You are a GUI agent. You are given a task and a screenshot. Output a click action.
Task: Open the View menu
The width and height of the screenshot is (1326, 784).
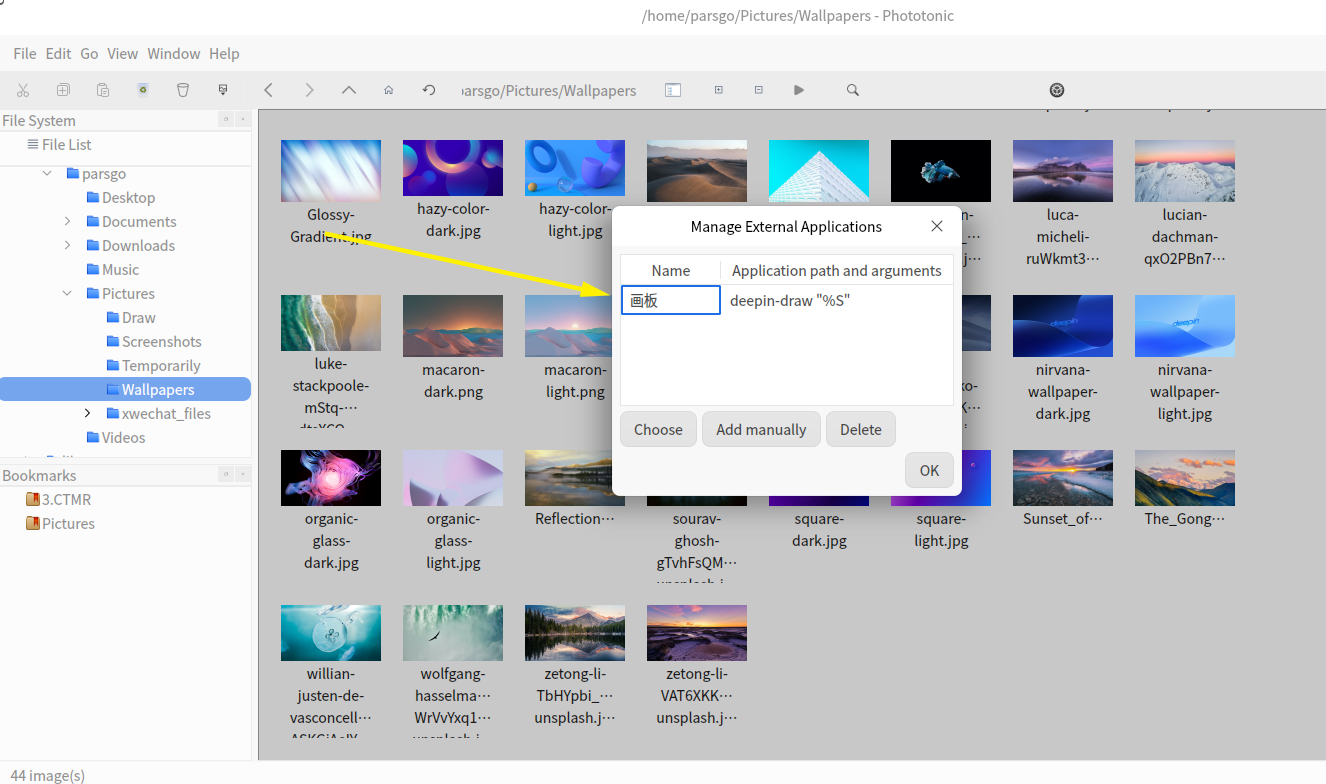click(x=123, y=54)
